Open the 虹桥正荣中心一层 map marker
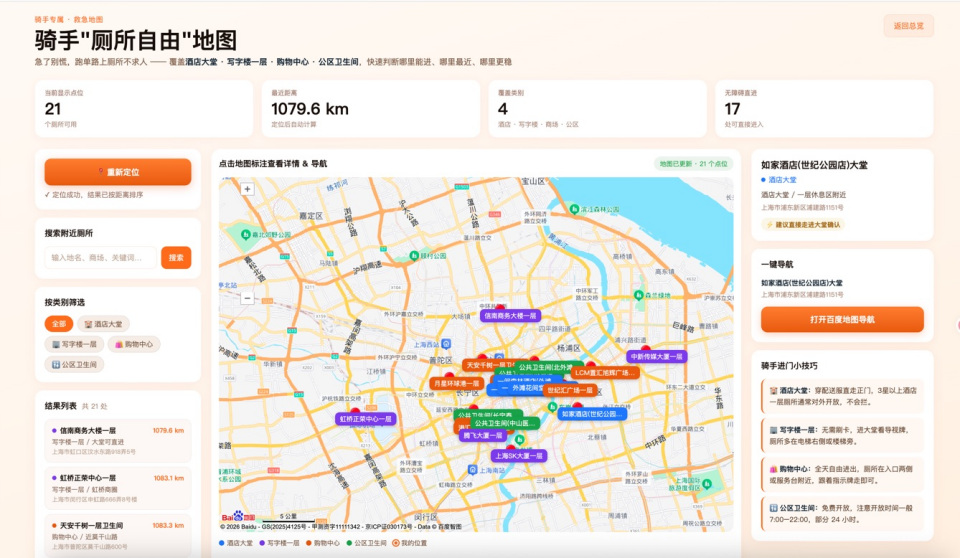 [366, 419]
